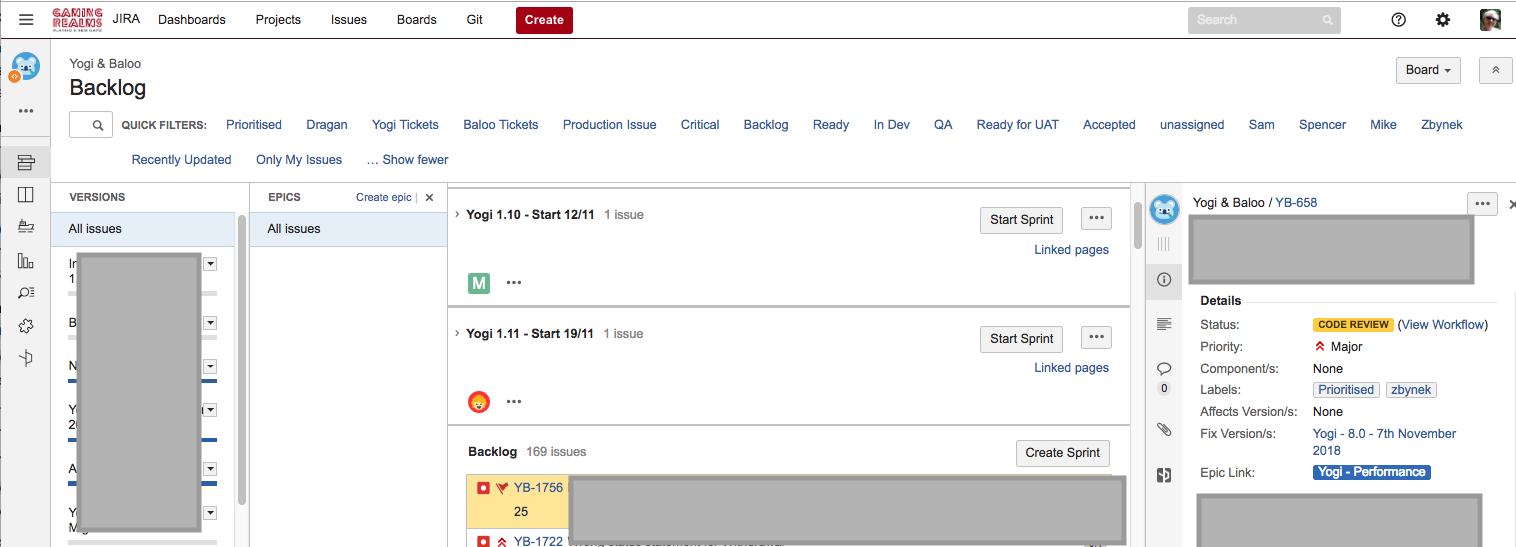Select All issues in the Versions panel
Screen dimensions: 1516x547
(x=143, y=229)
